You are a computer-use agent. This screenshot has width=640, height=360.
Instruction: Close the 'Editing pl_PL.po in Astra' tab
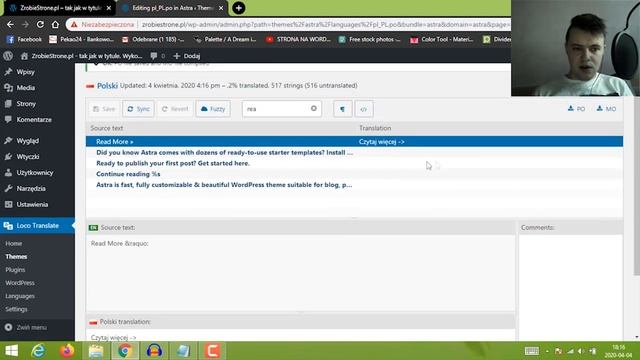221,8
